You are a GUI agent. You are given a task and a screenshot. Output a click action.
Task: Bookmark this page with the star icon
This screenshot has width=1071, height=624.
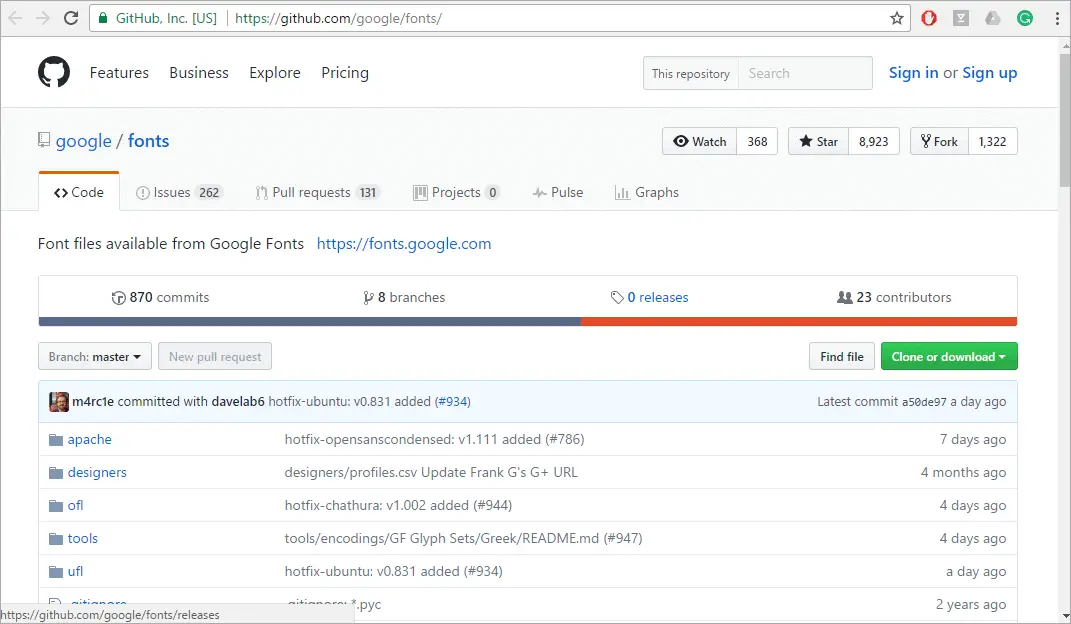(x=897, y=18)
